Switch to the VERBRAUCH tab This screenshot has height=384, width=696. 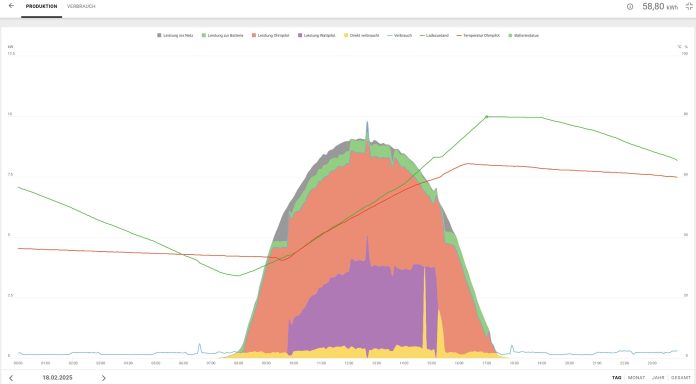(81, 6)
